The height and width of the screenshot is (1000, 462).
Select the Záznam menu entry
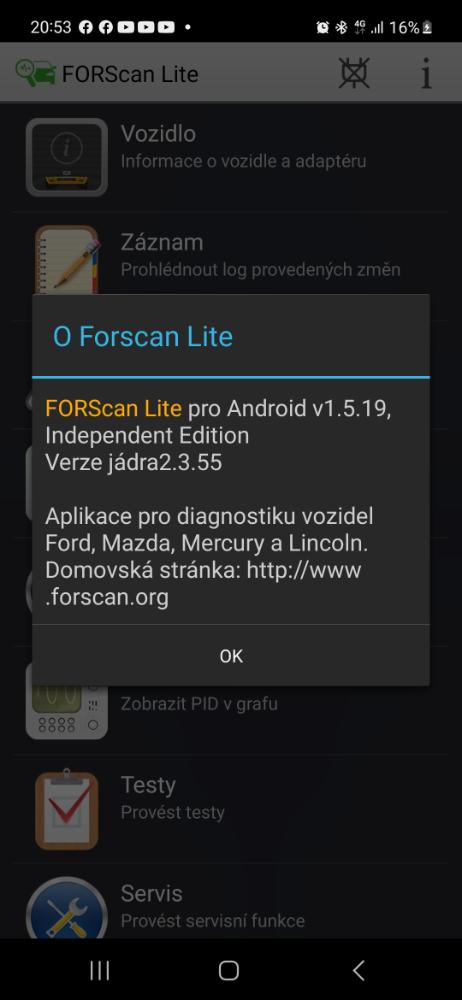tap(230, 254)
